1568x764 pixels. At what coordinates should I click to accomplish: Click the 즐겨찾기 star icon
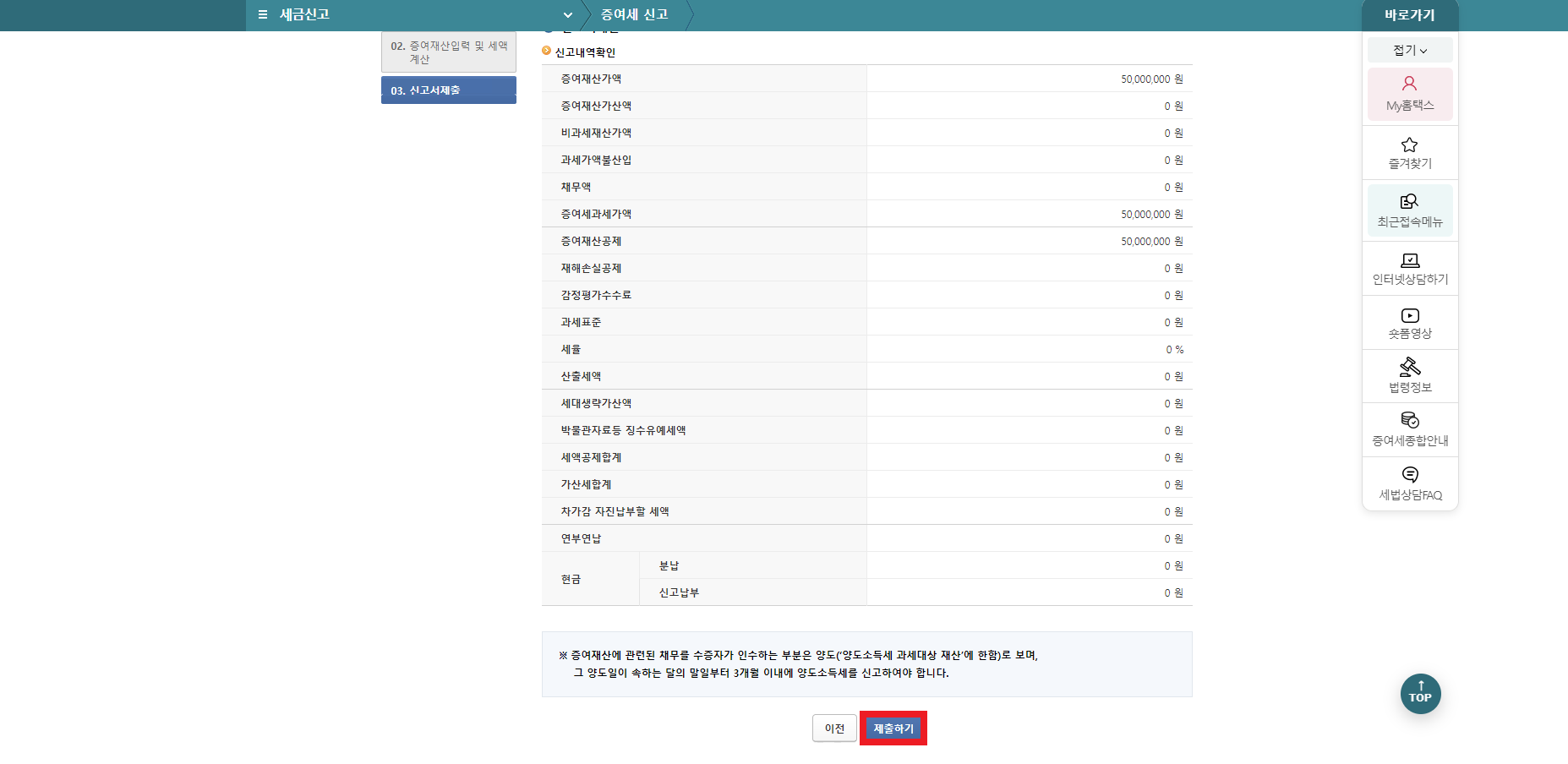point(1408,152)
